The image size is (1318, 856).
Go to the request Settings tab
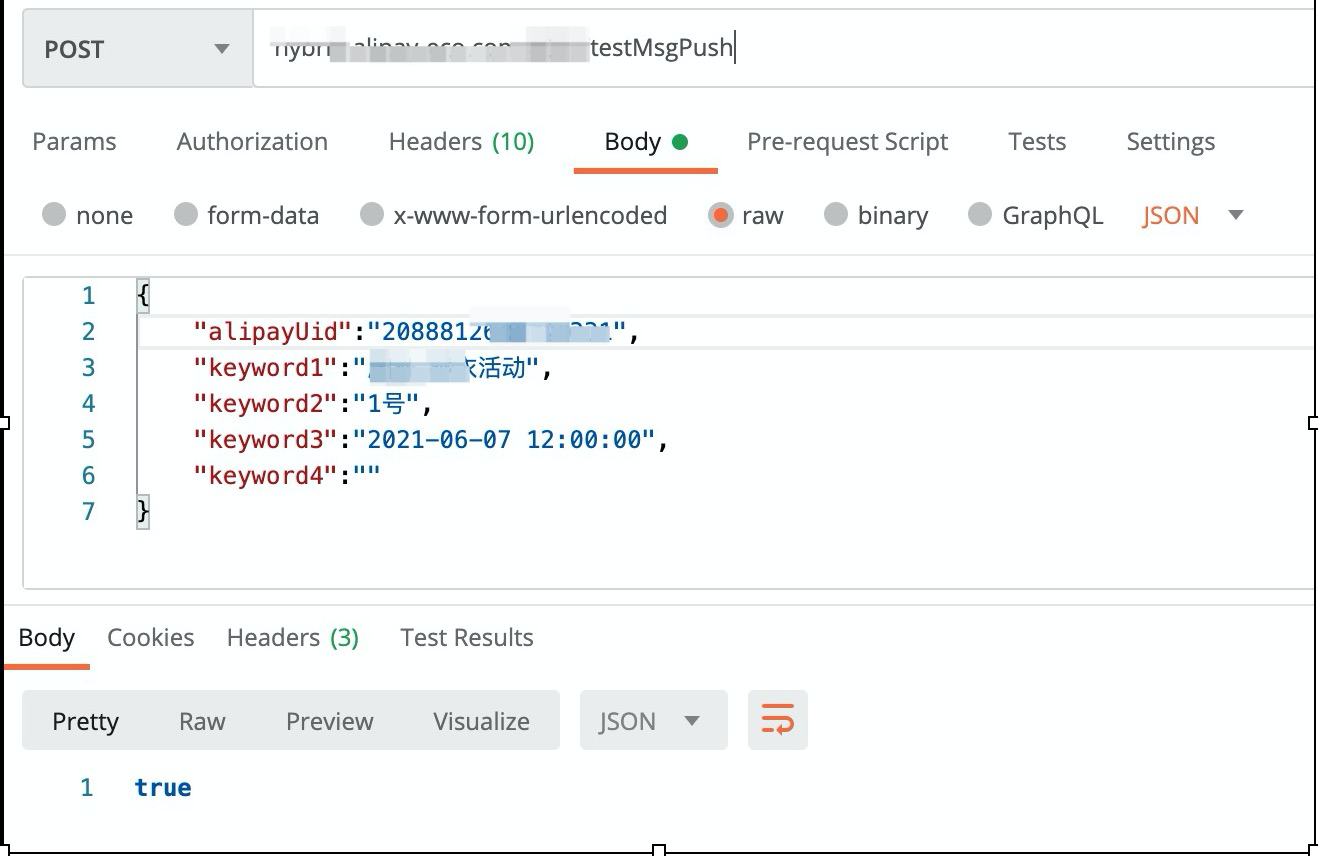1170,142
